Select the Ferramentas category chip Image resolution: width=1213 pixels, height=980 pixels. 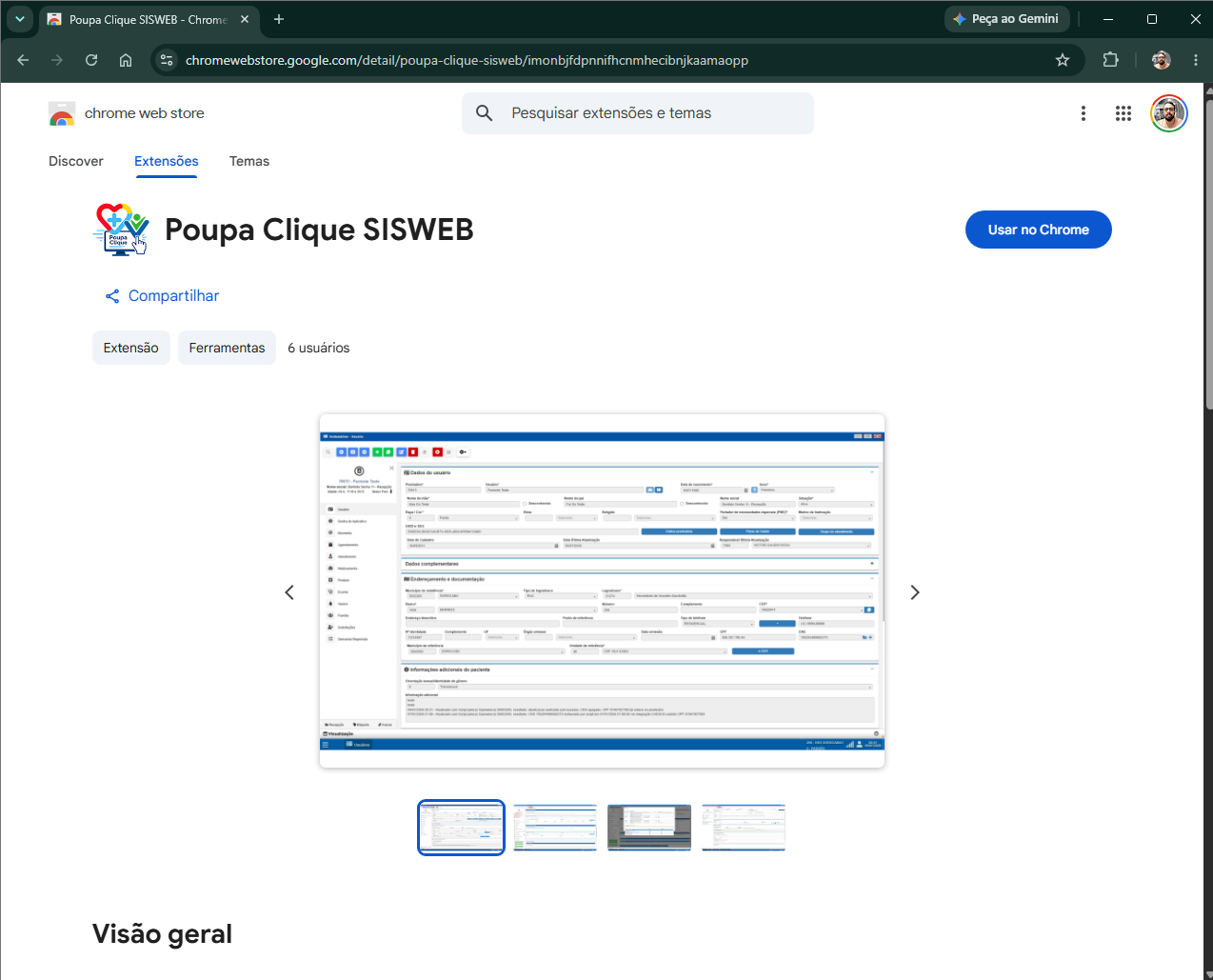click(x=227, y=348)
